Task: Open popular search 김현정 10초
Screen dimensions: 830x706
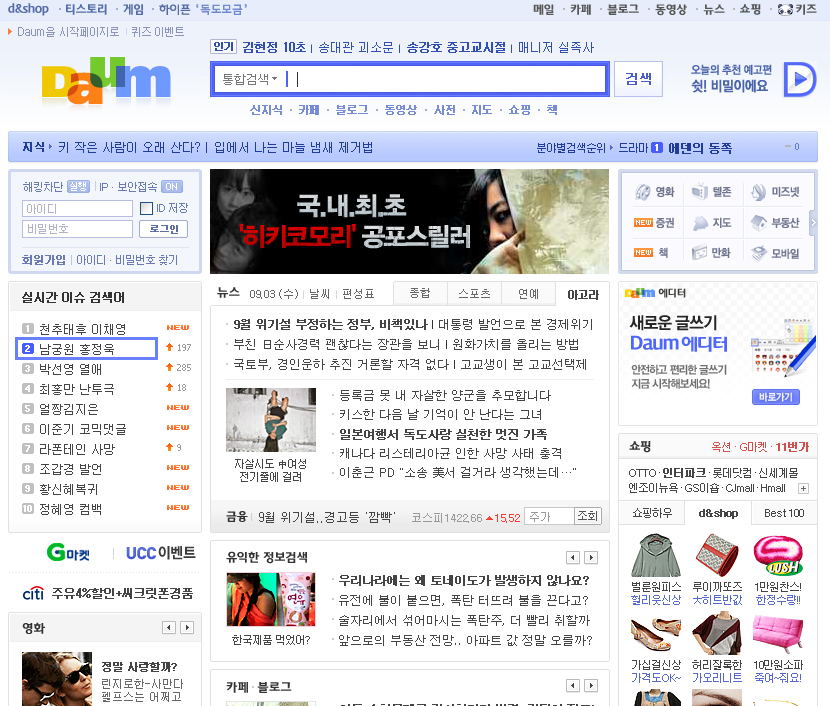Action: coord(274,48)
